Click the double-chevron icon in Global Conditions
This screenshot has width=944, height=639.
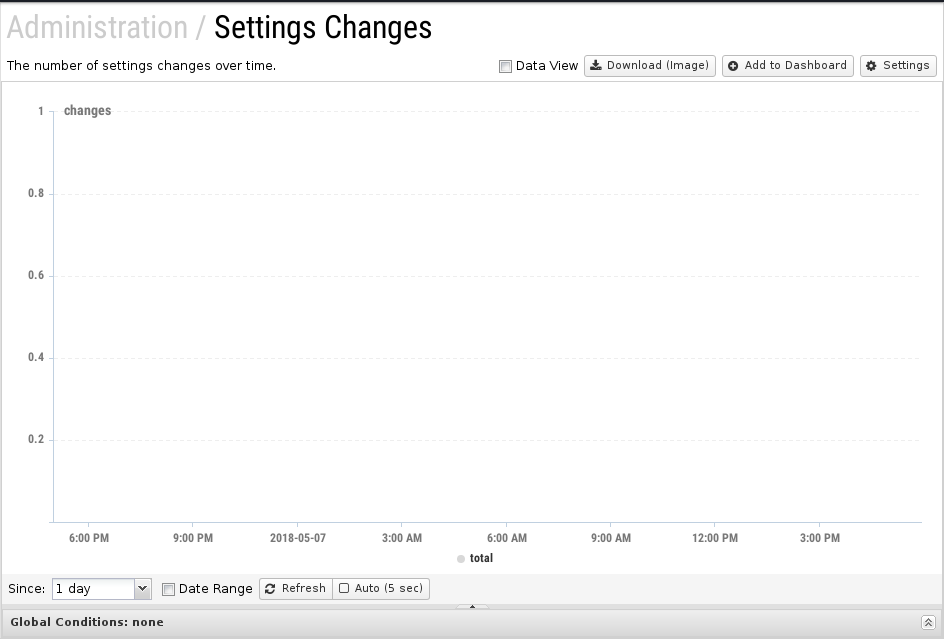pyautogui.click(x=928, y=623)
